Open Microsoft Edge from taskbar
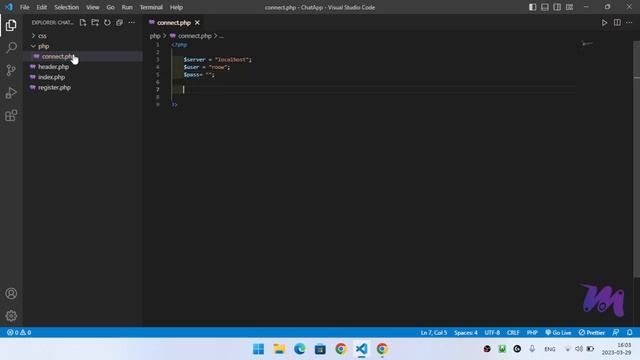Image resolution: width=640 pixels, height=360 pixels. (x=300, y=349)
